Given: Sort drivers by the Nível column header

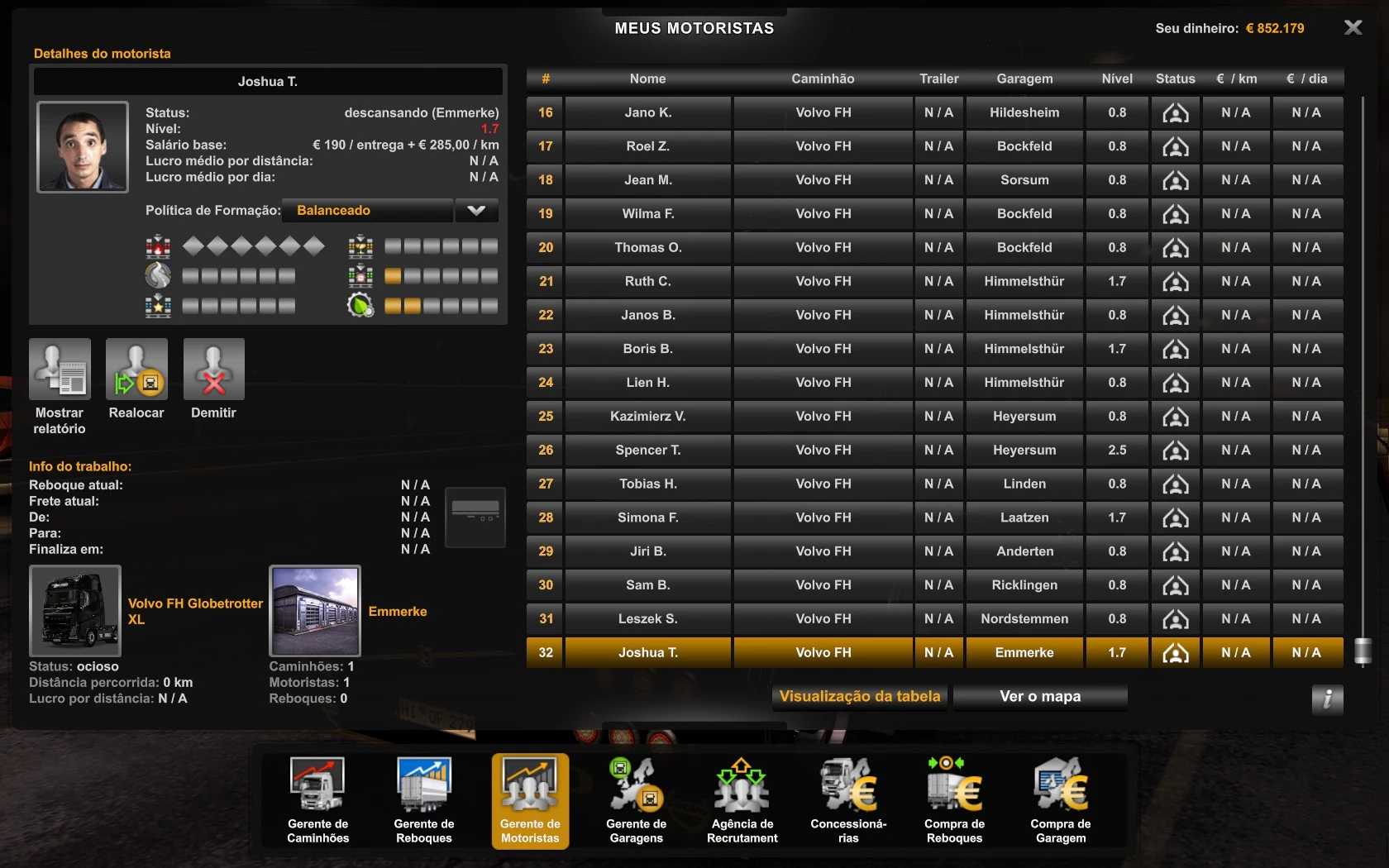Looking at the screenshot, I should (x=1117, y=79).
